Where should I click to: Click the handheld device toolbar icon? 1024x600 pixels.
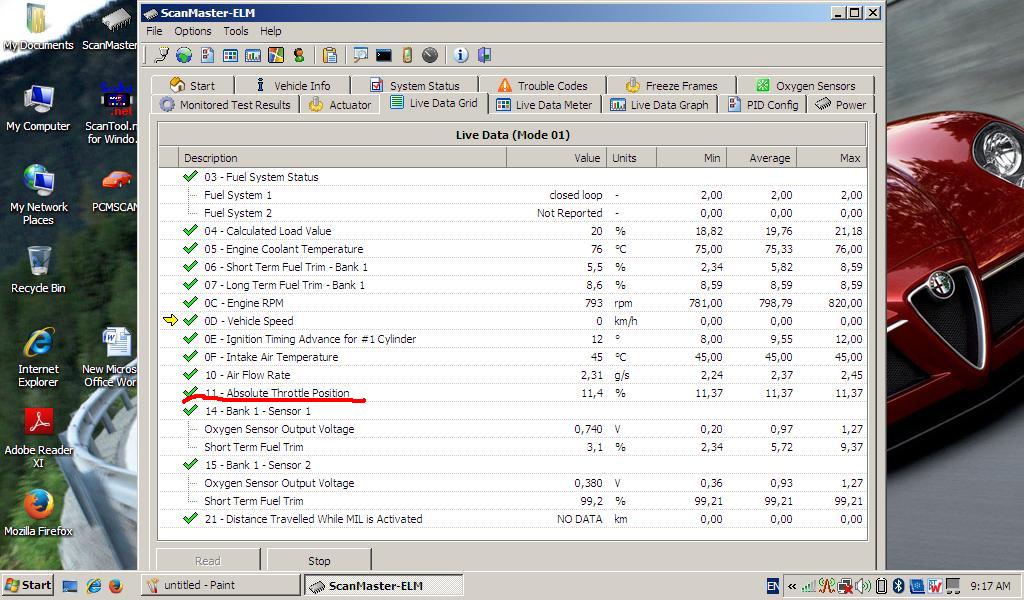click(x=407, y=55)
